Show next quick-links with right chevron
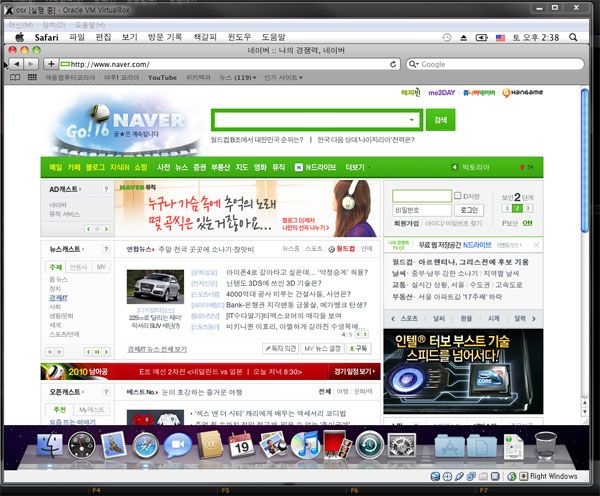600x496 pixels. [534, 318]
